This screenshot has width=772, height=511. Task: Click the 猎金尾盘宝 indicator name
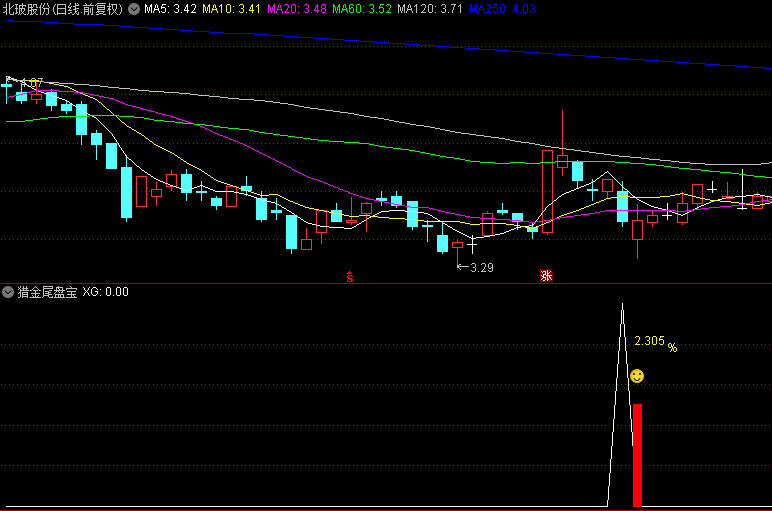pos(48,292)
